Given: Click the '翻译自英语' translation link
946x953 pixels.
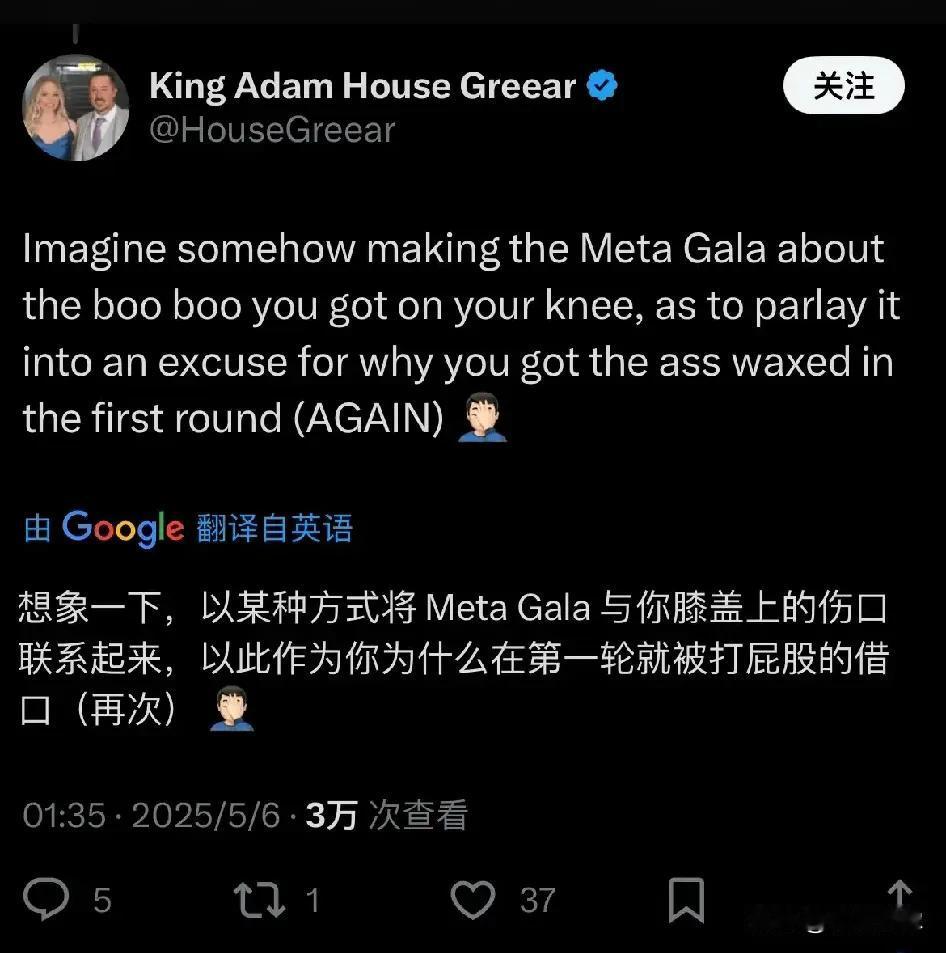Looking at the screenshot, I should (275, 528).
